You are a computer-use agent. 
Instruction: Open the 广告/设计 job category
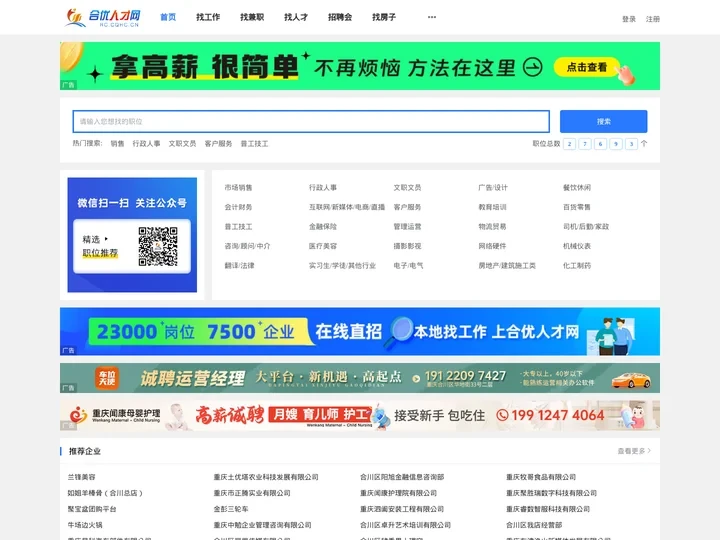point(493,187)
